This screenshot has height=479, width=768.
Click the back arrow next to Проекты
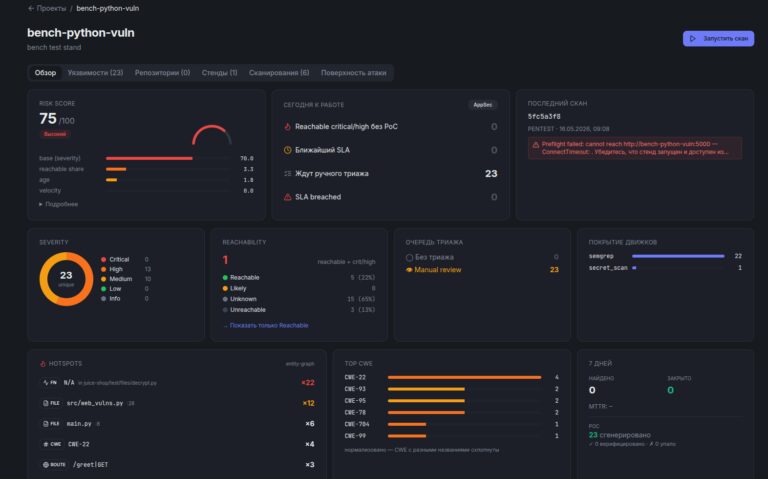pos(31,8)
